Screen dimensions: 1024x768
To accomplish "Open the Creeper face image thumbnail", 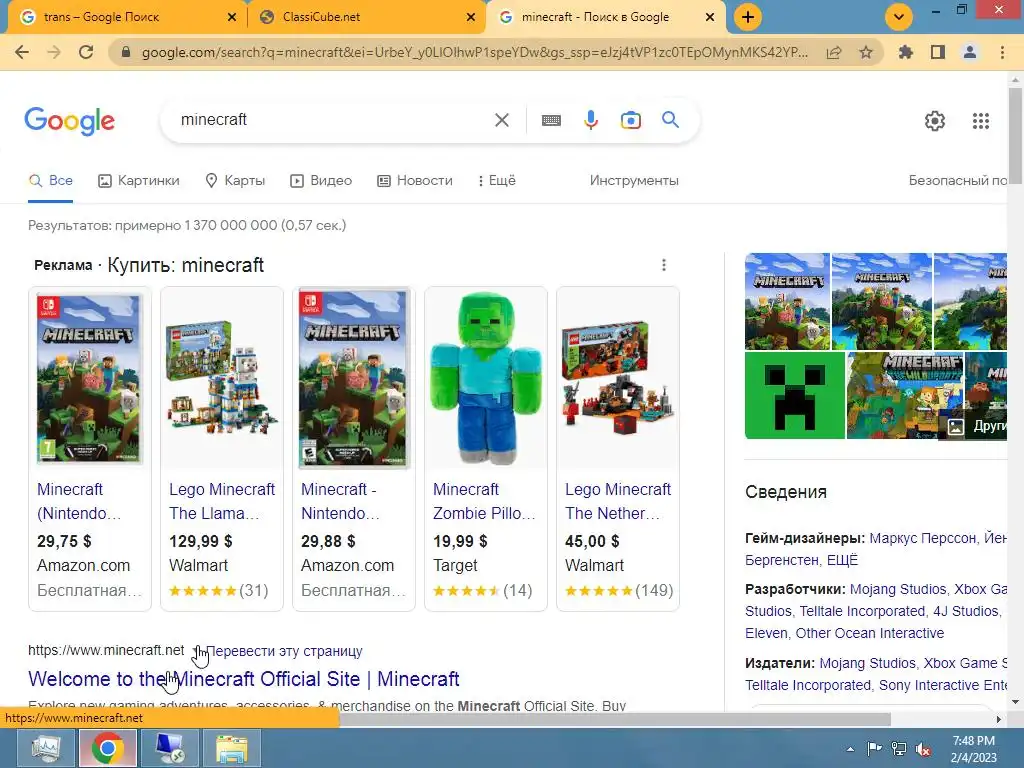I will coord(795,395).
